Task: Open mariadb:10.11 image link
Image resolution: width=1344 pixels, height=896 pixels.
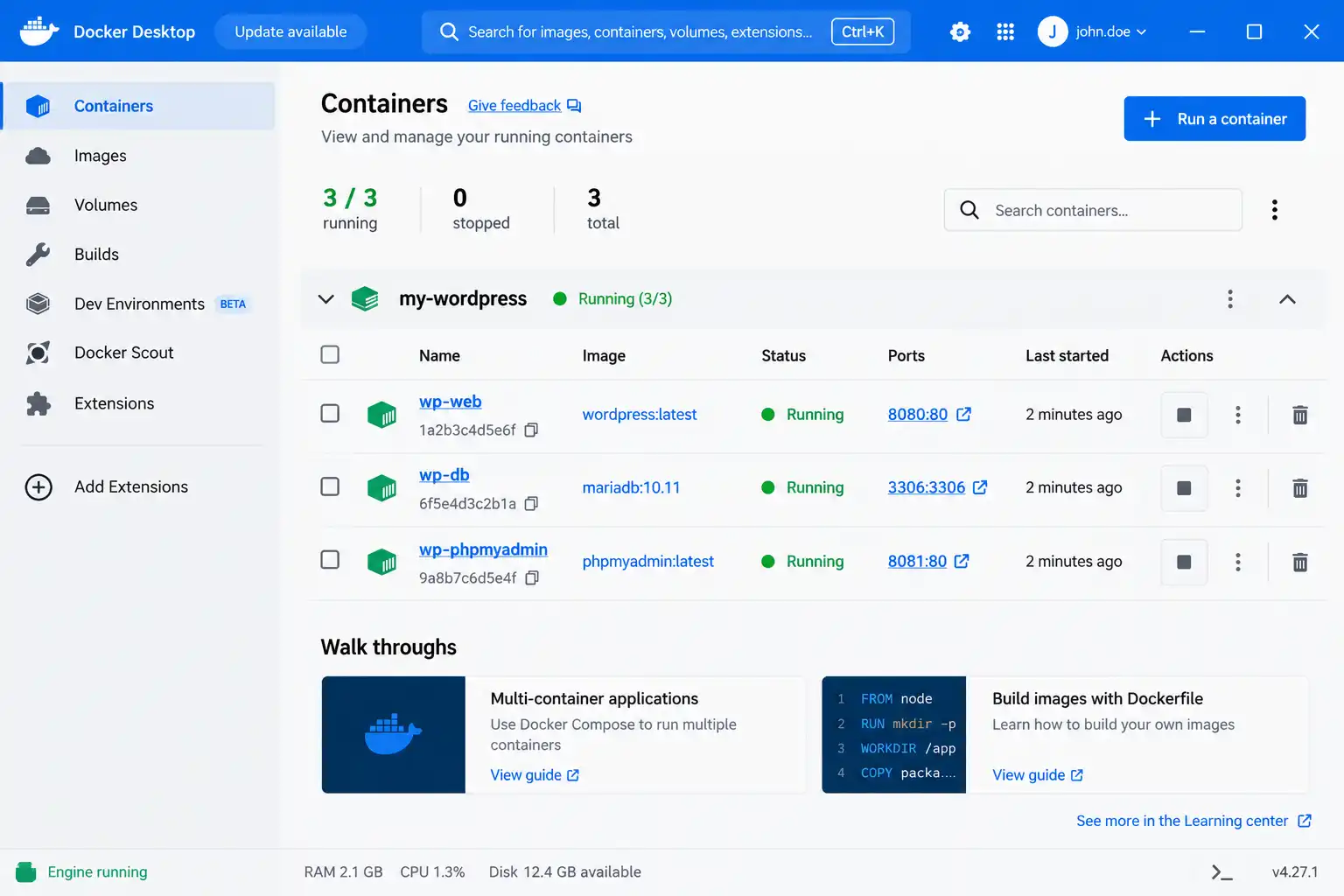Action: point(631,487)
